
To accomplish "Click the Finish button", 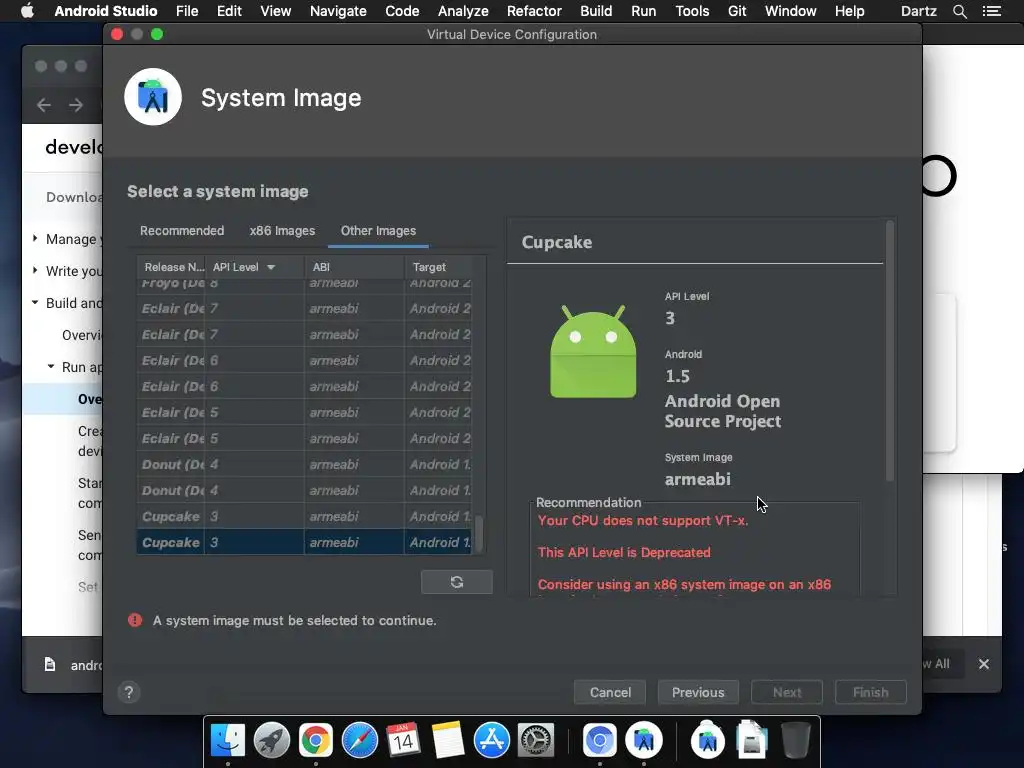I will [871, 692].
